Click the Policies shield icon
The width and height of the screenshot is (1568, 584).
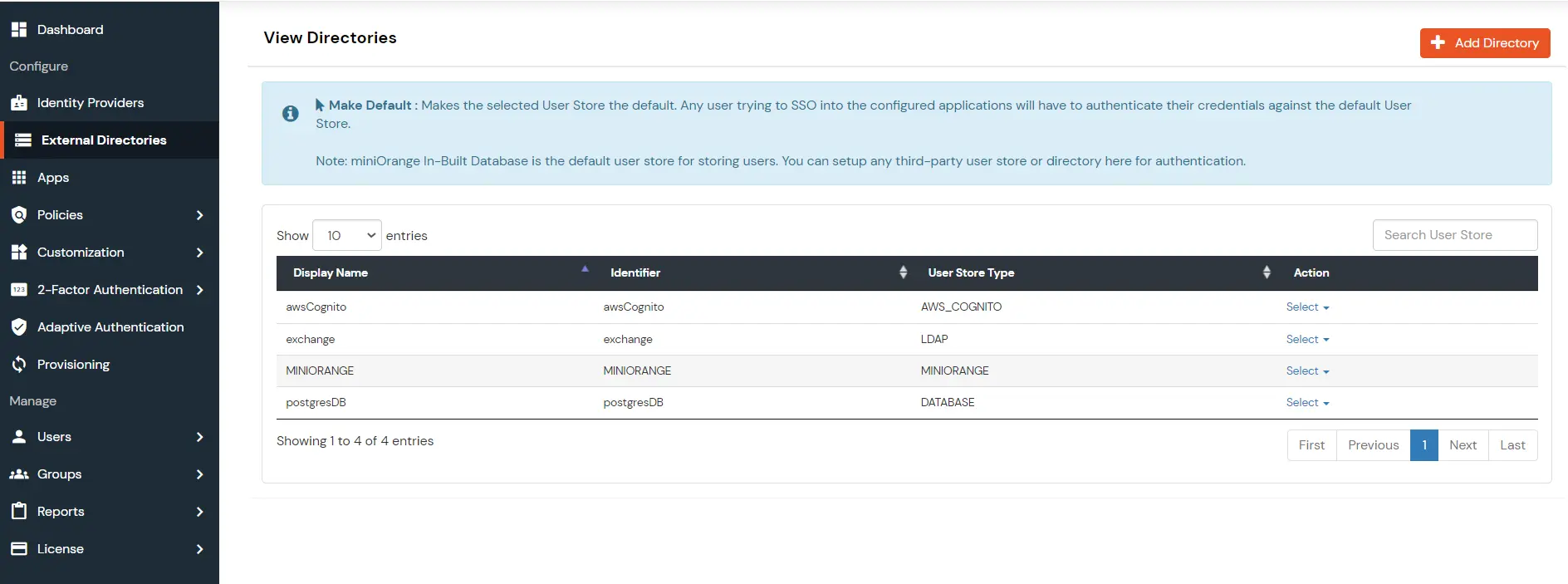click(x=19, y=215)
